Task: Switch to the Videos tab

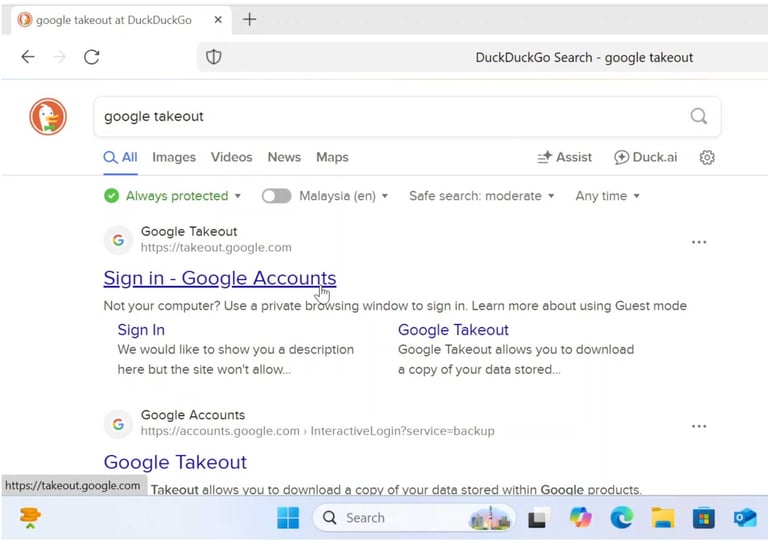Action: tap(232, 157)
